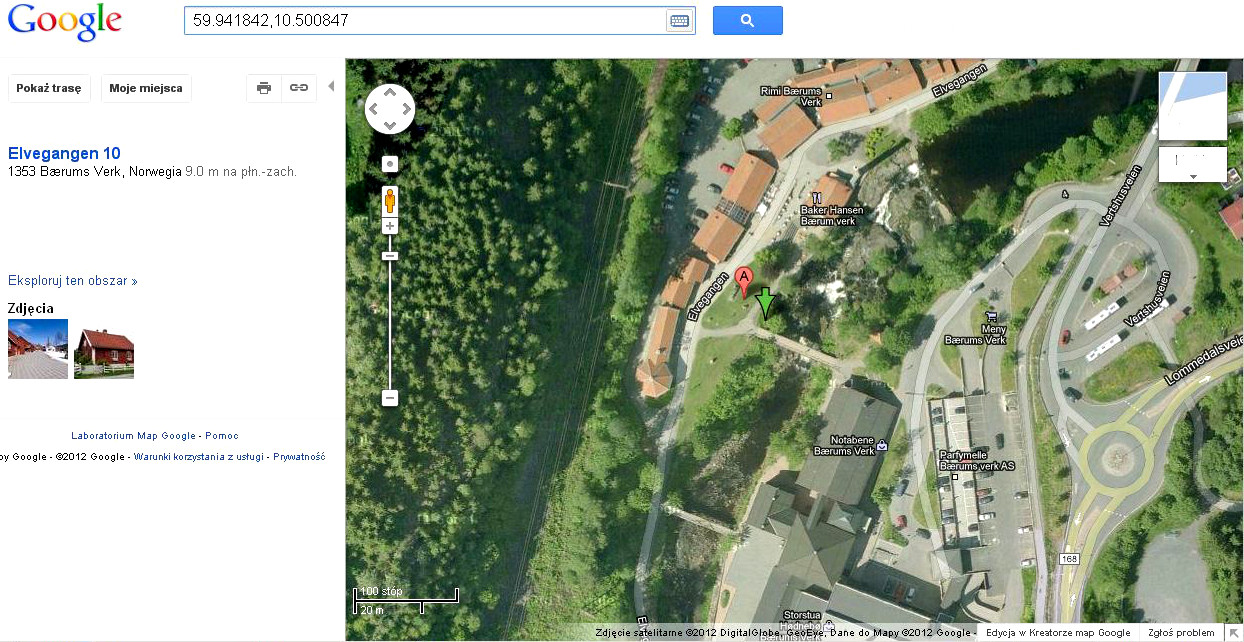Screen dimensions: 1244x642
Task: Click the print icon
Action: click(264, 88)
